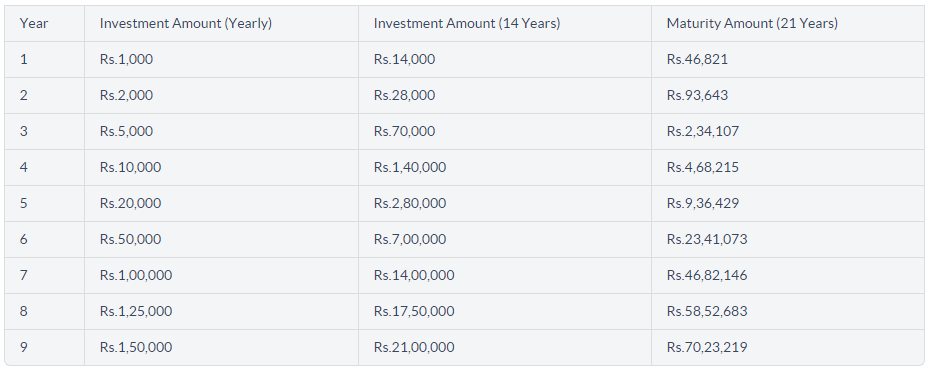This screenshot has width=933, height=372.
Task: Select the Rs.23,41,073 maturity cell
Action: 707,239
